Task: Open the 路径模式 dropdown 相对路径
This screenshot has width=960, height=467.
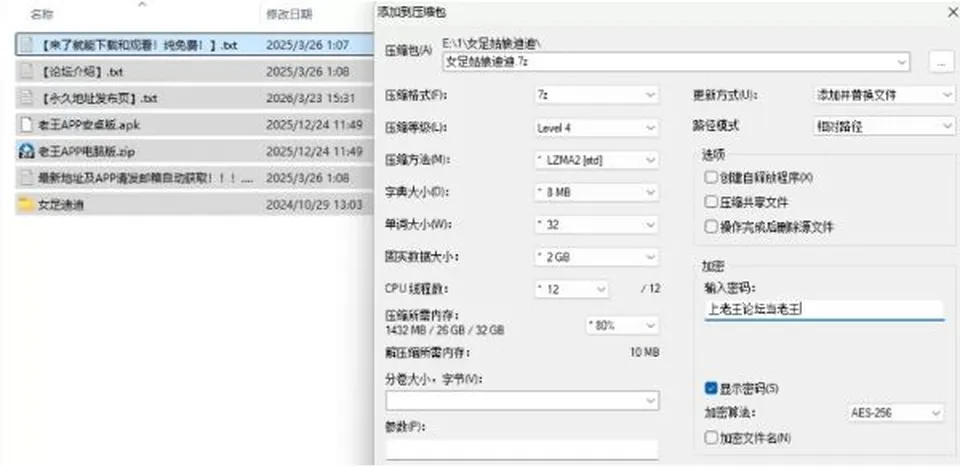Action: coord(884,126)
